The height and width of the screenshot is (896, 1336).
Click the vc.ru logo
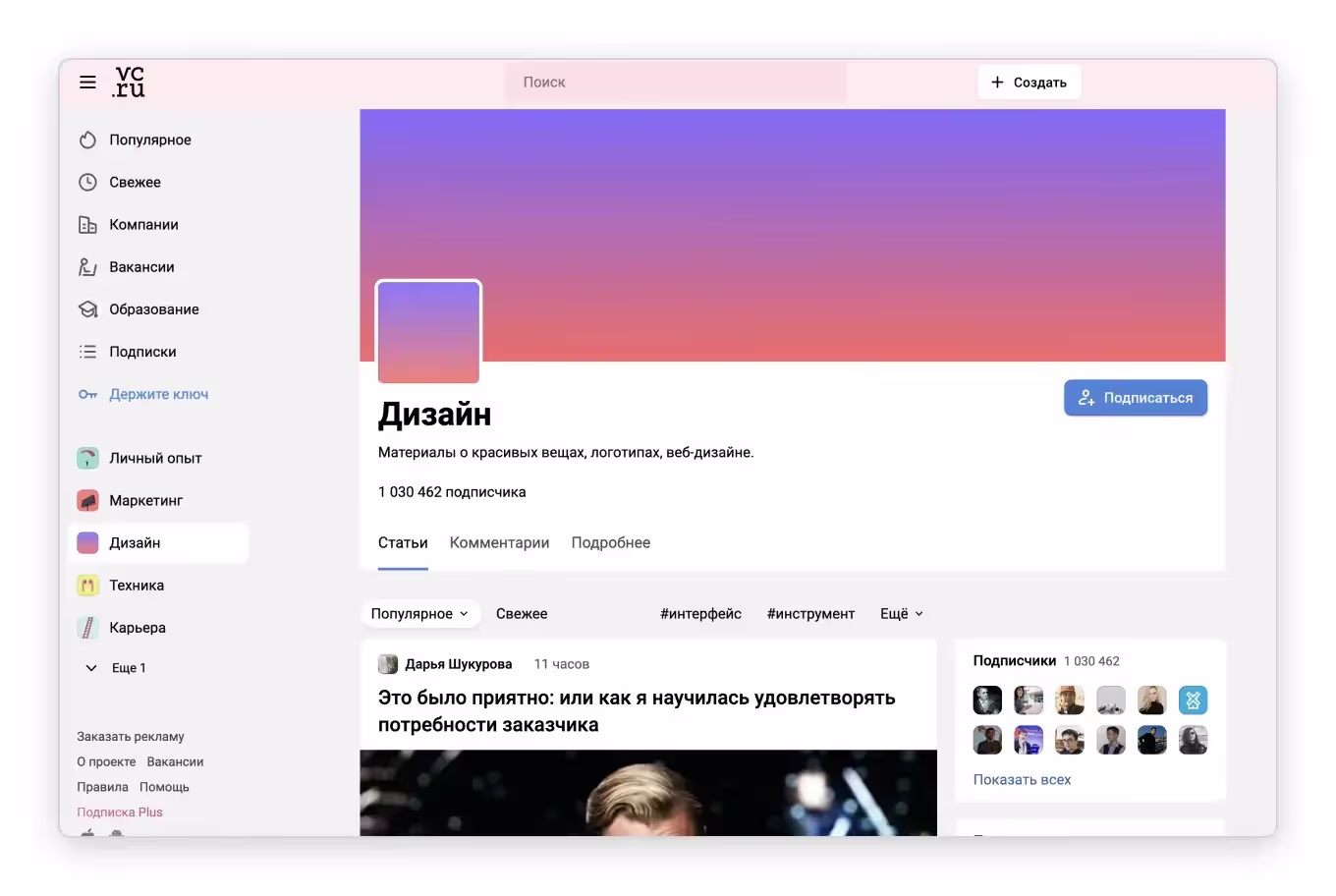click(129, 82)
